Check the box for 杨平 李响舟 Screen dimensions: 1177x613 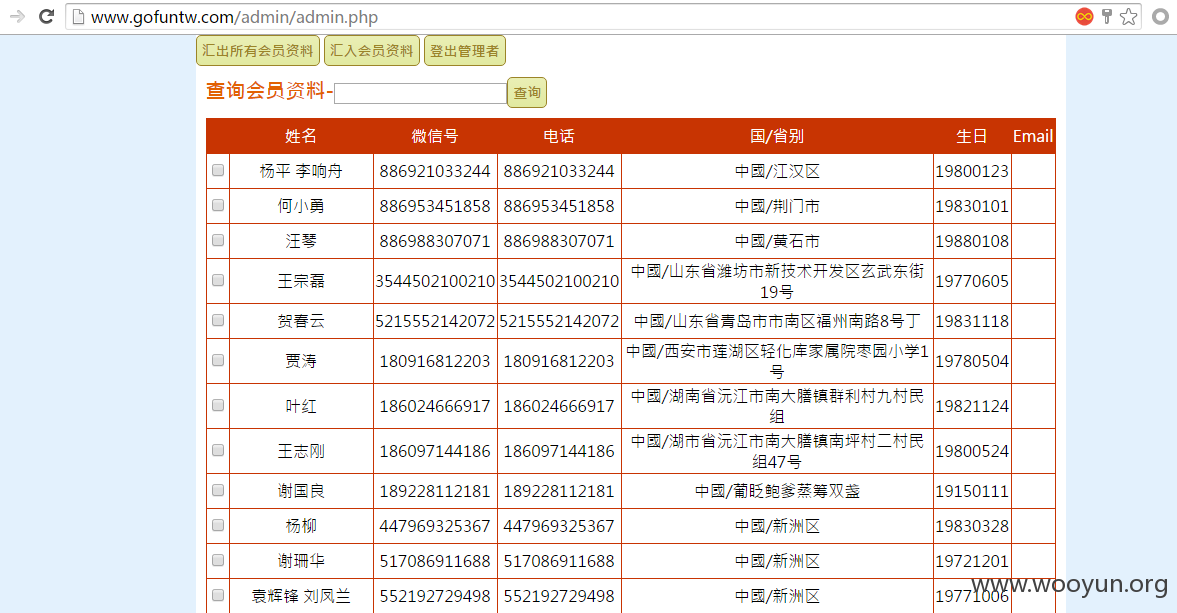click(218, 170)
